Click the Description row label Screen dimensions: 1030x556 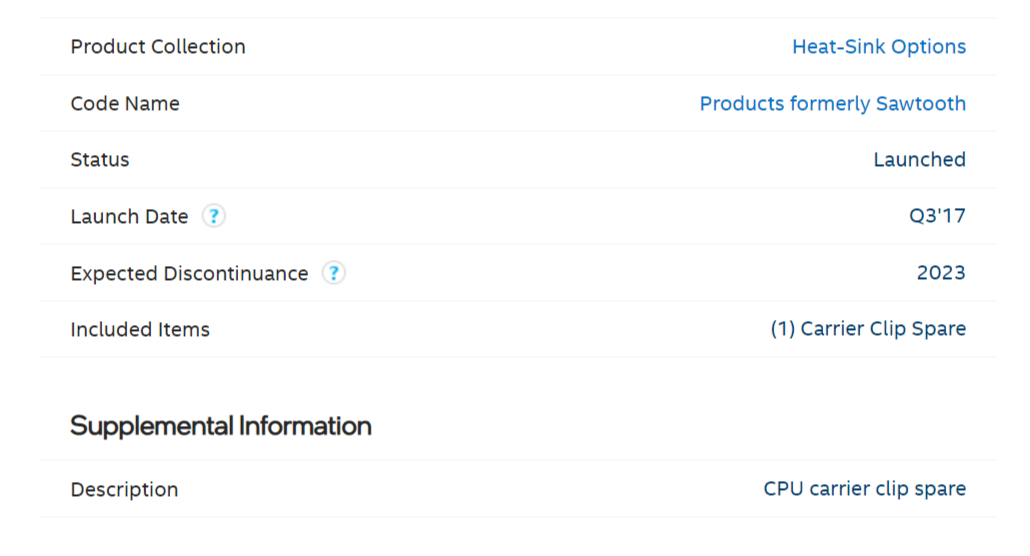124,490
